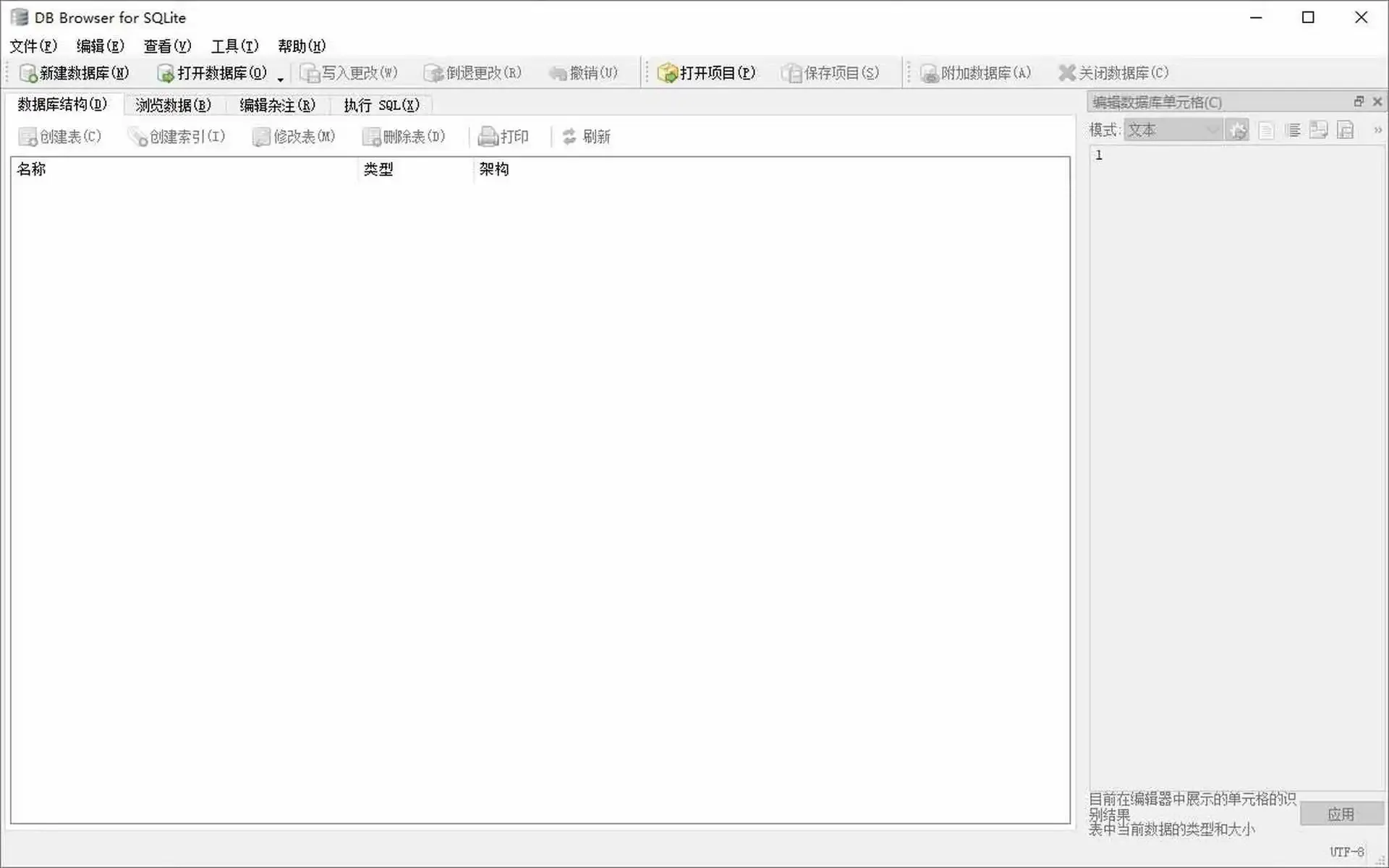Click the 应用 (Apply) button
Screen dimensions: 1389x868
coord(1341,814)
